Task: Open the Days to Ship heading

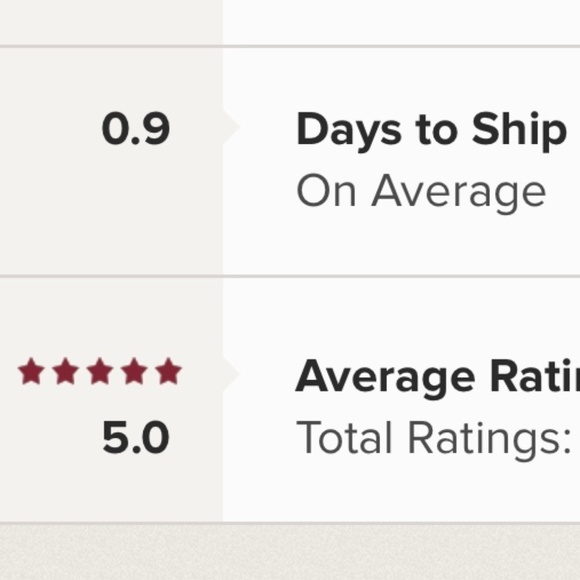Action: (431, 131)
